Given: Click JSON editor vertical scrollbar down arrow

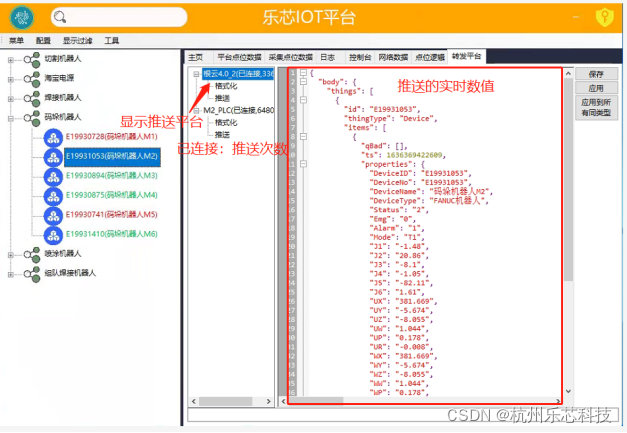Looking at the screenshot, I should (x=568, y=391).
